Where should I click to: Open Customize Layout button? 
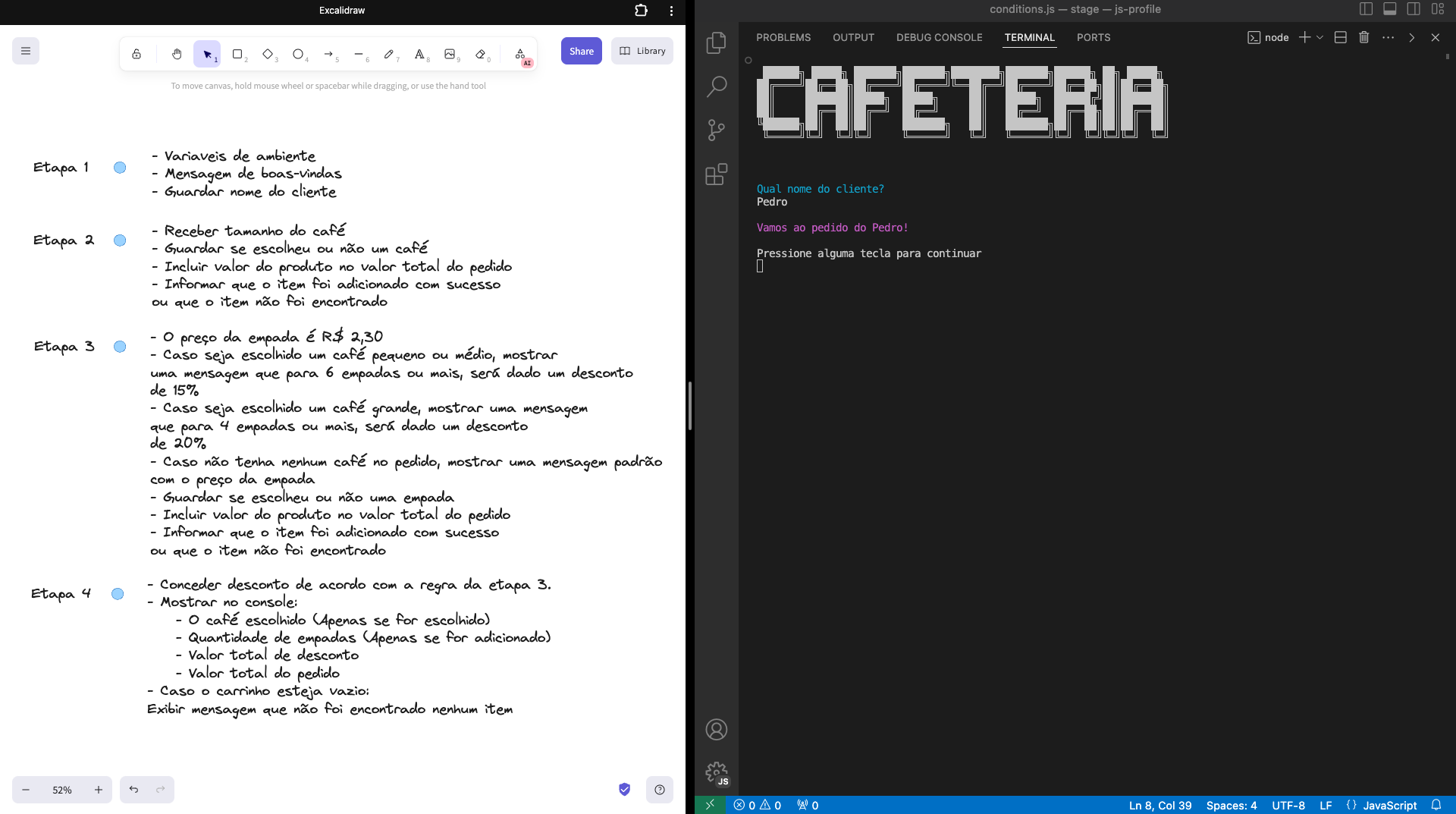click(1438, 9)
